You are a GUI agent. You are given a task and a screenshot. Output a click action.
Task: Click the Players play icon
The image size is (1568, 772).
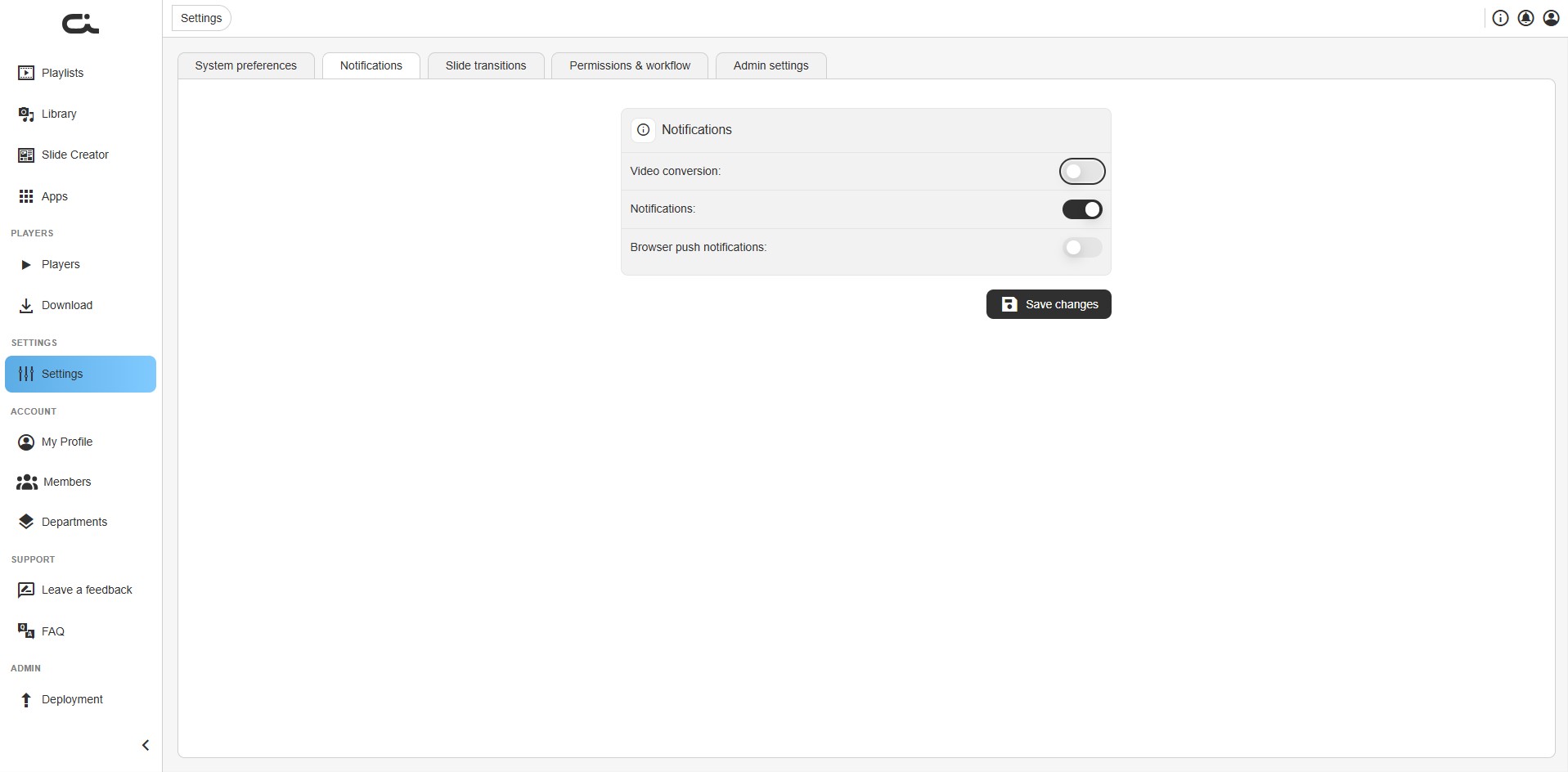click(26, 264)
